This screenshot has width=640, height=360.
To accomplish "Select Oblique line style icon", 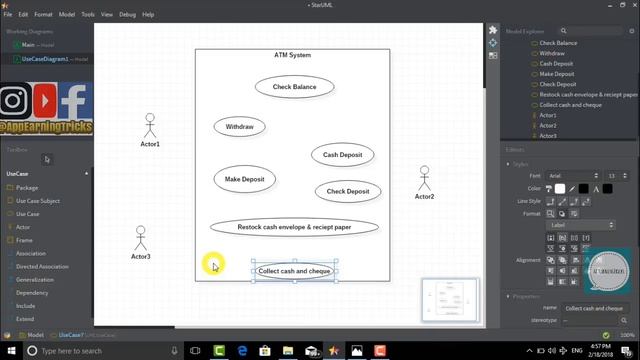I will (562, 202).
